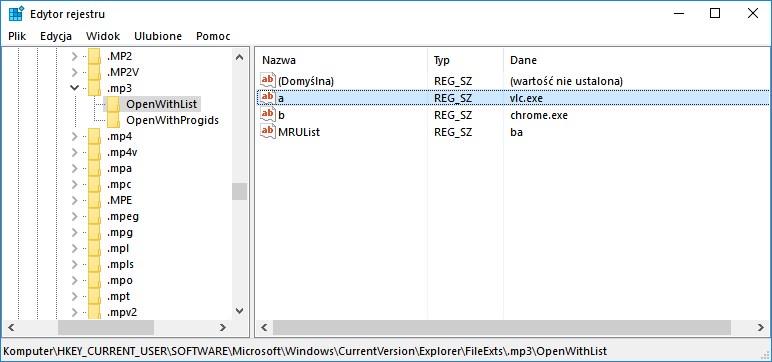Click the values pane horizontal scrollbar thumb
Image resolution: width=772 pixels, height=362 pixels.
click(x=502, y=327)
